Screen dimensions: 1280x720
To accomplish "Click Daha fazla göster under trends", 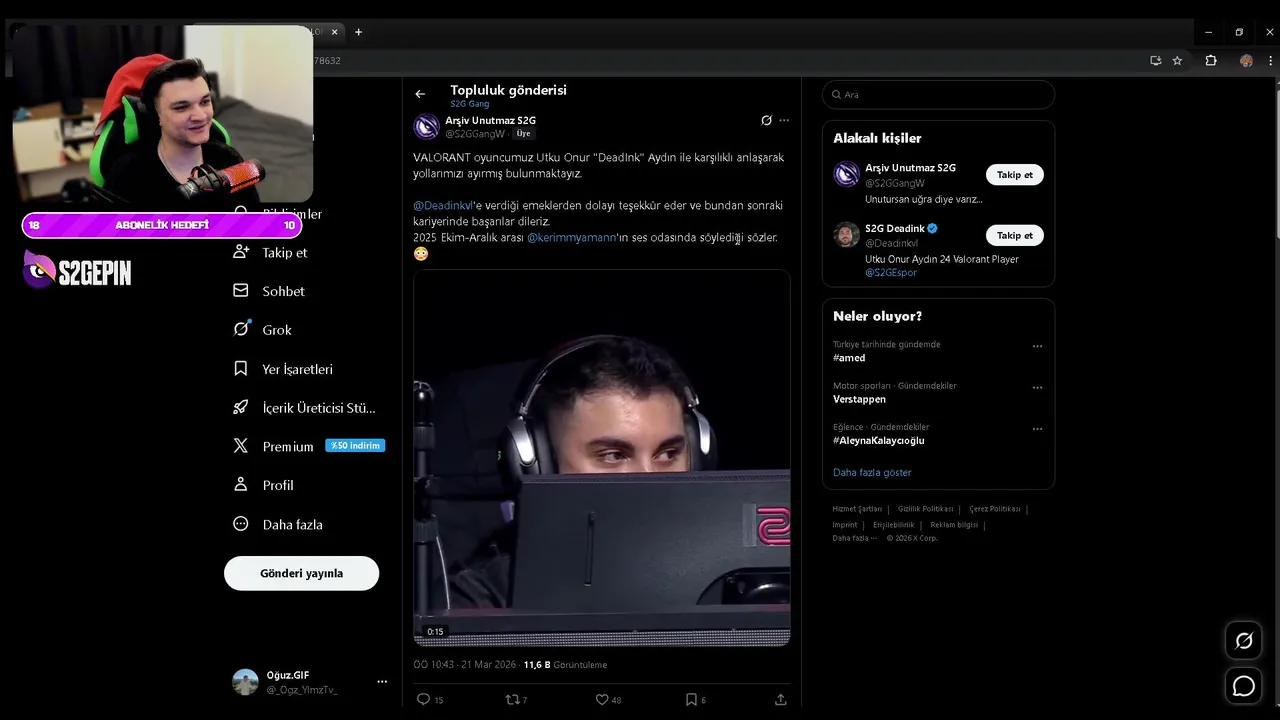I will coord(872,472).
